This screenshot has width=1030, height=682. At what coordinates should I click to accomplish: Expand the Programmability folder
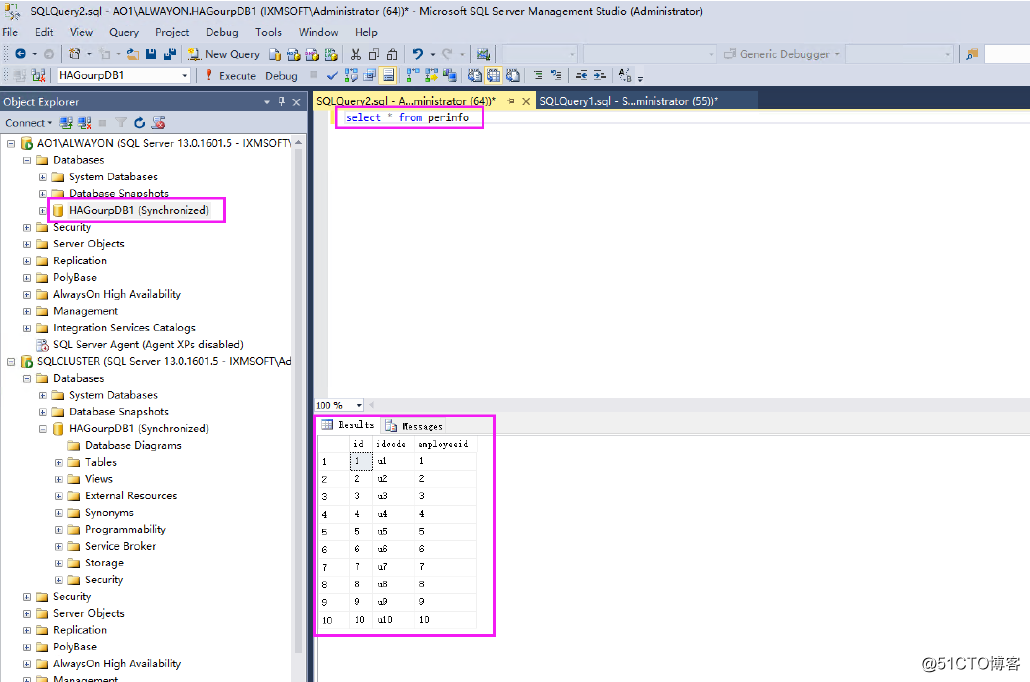click(58, 530)
